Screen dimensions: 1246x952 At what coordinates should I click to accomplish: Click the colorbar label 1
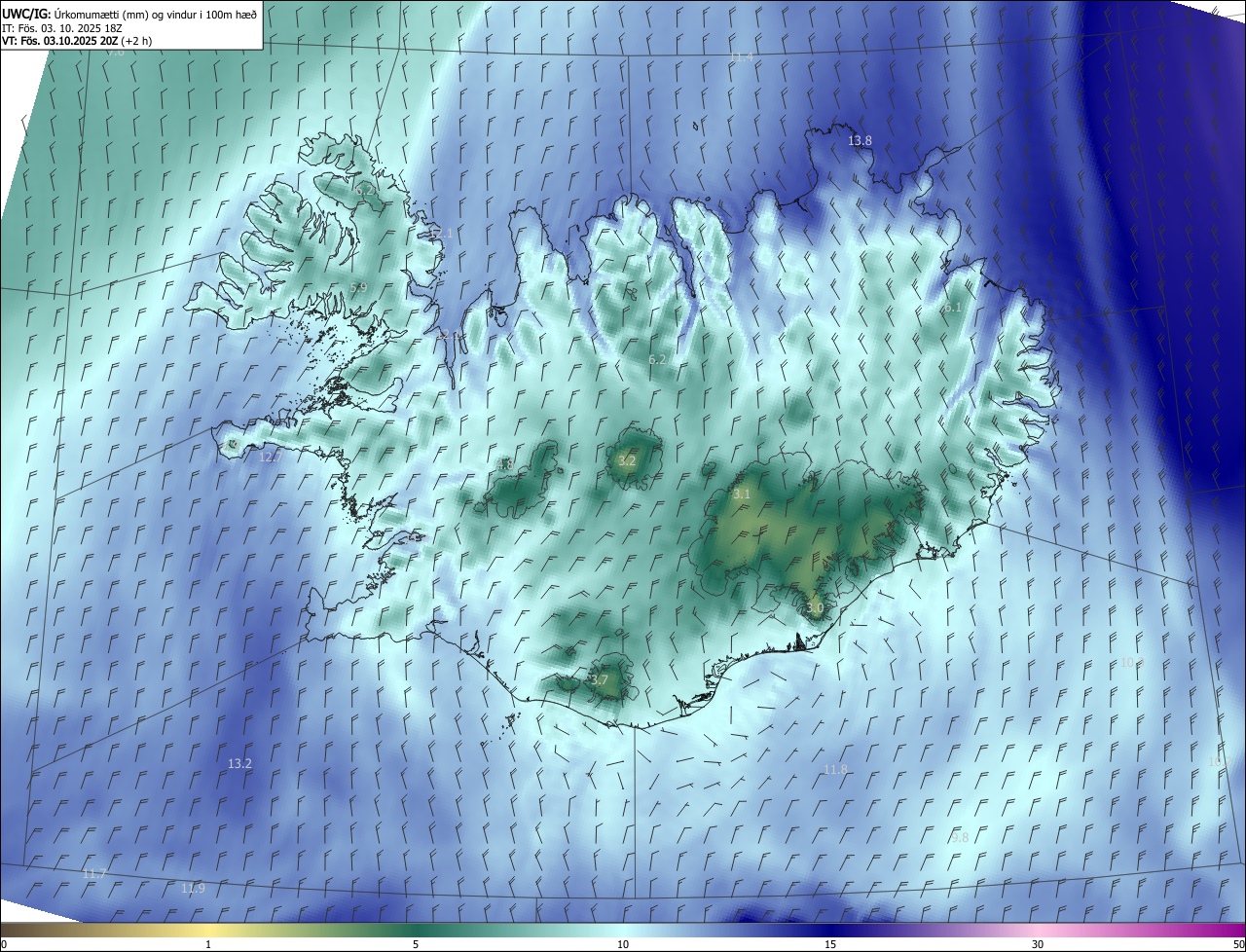208,944
